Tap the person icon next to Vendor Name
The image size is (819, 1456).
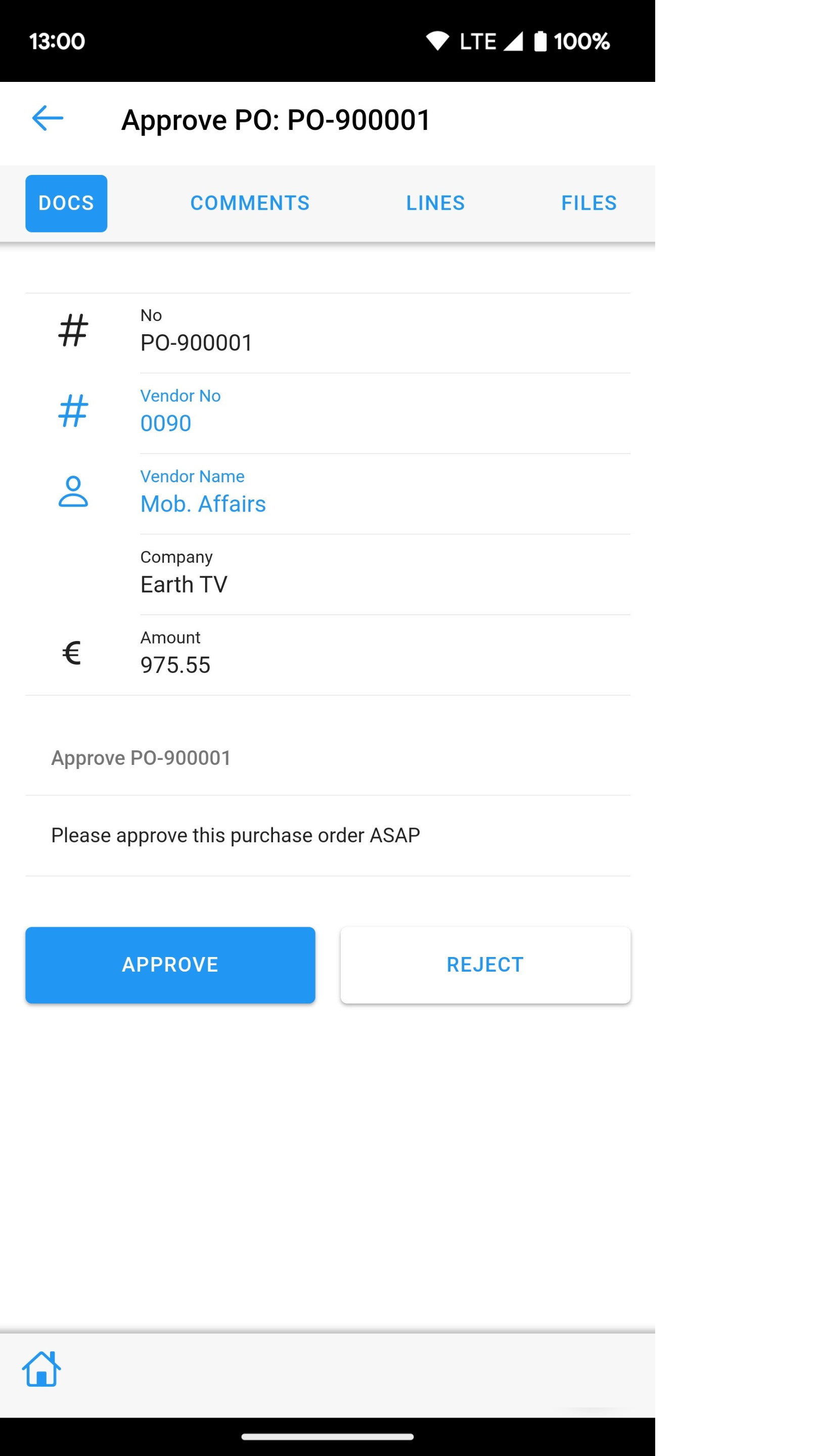73,491
